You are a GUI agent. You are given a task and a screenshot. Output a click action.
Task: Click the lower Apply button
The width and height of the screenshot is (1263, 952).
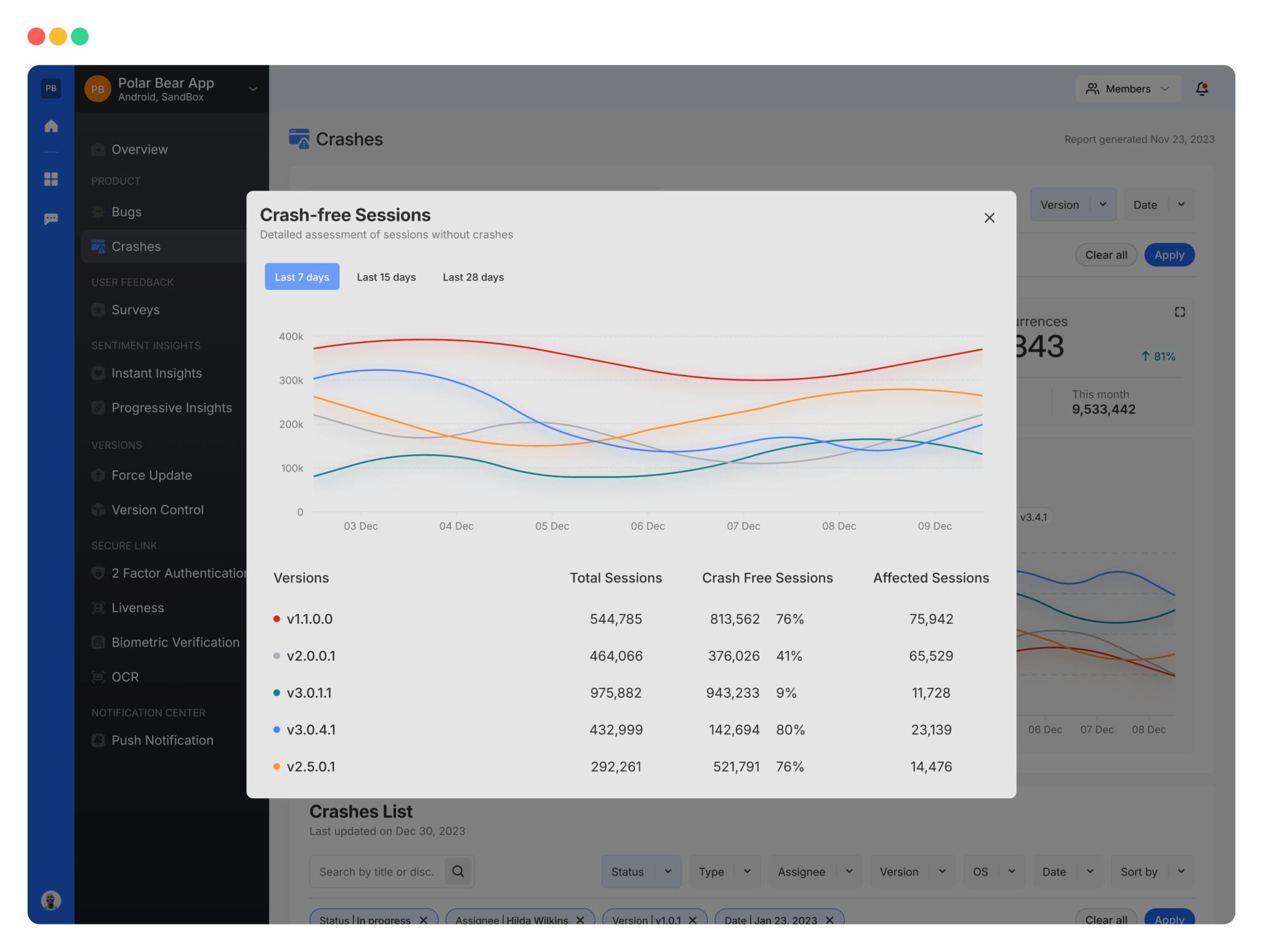click(1169, 918)
